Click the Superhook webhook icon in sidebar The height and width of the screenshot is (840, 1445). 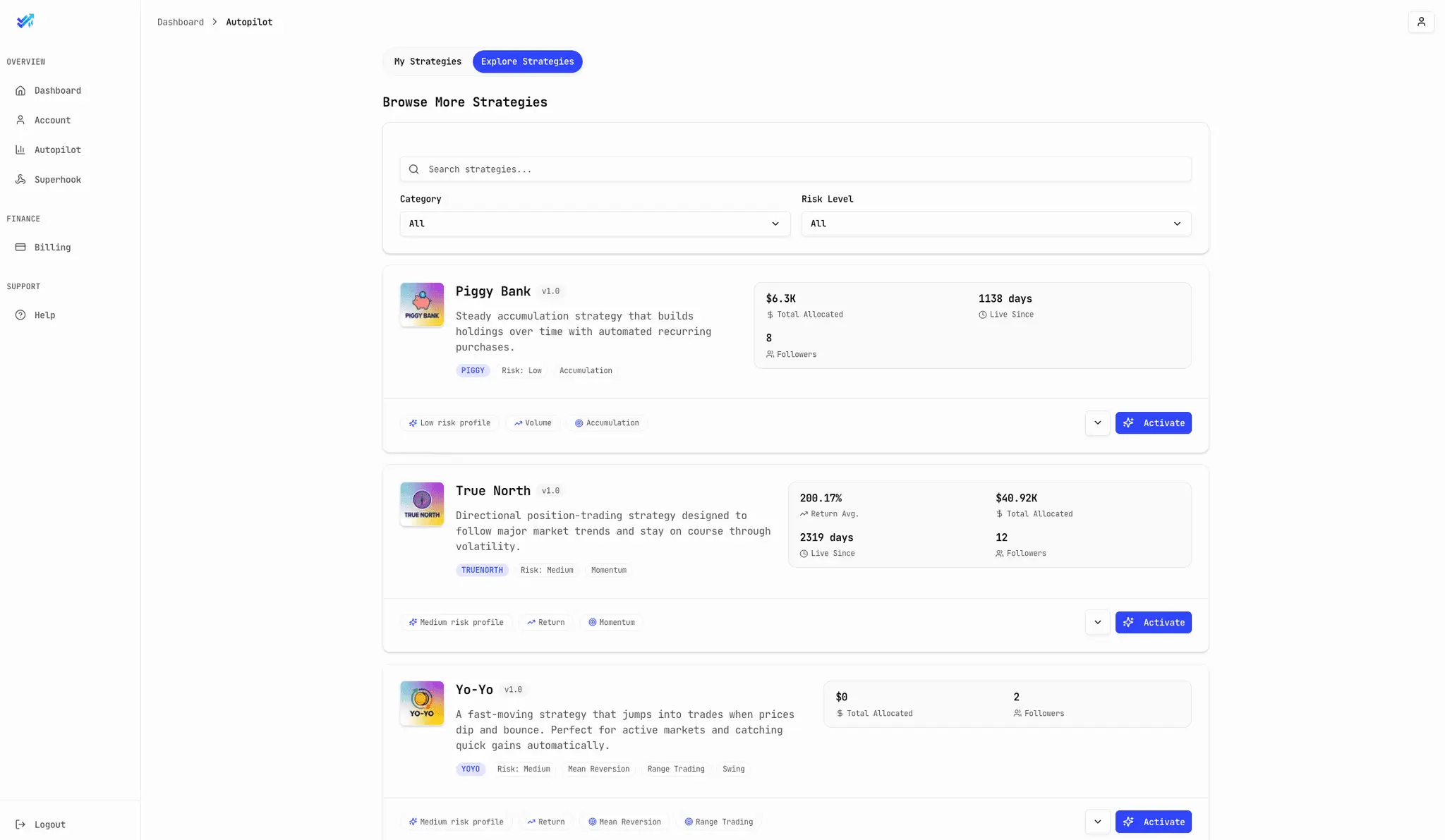pyautogui.click(x=20, y=179)
